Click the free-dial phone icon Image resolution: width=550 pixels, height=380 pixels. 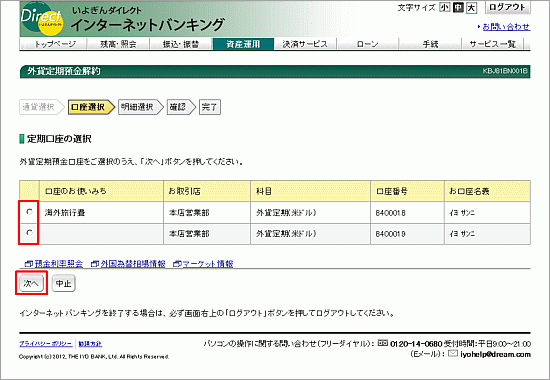[x=383, y=343]
